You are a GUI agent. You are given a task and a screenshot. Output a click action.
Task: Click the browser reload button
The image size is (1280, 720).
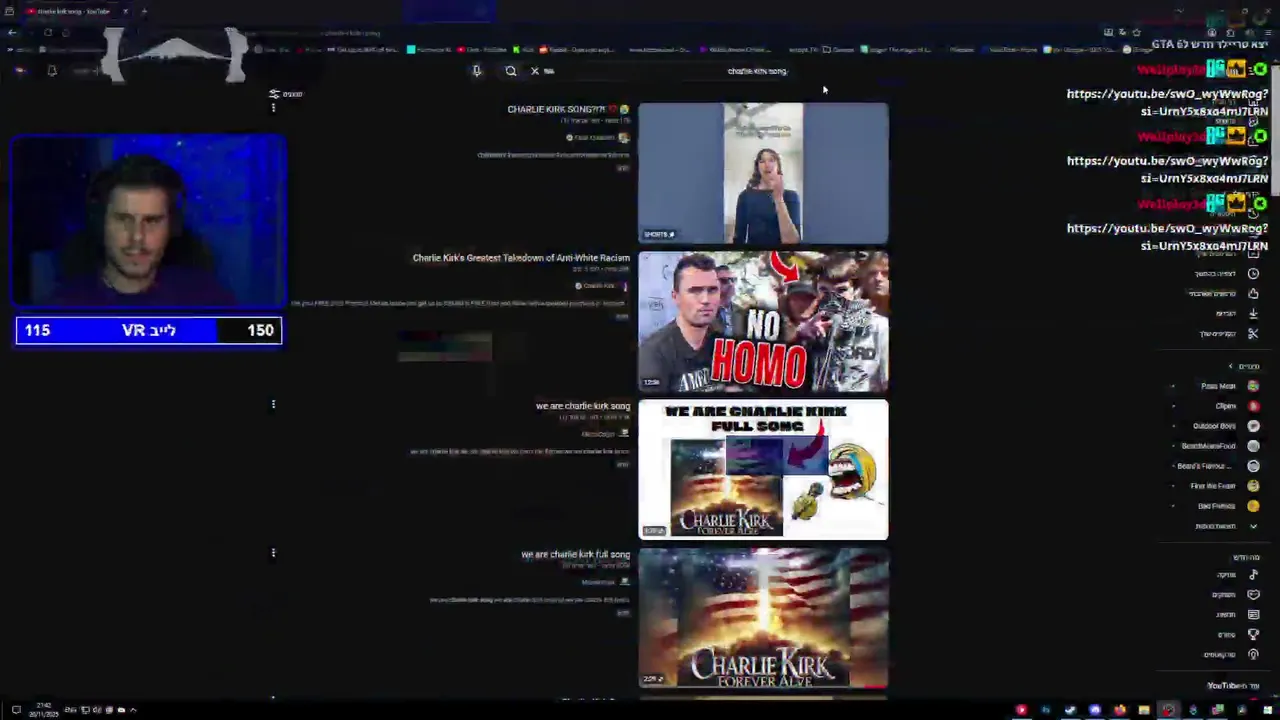(x=47, y=33)
